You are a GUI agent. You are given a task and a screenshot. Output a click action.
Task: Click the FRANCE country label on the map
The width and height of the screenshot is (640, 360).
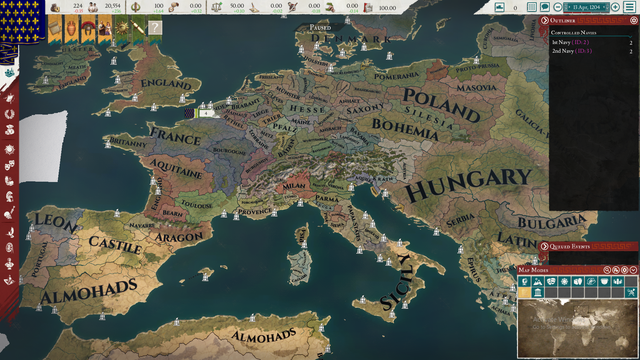(175, 136)
